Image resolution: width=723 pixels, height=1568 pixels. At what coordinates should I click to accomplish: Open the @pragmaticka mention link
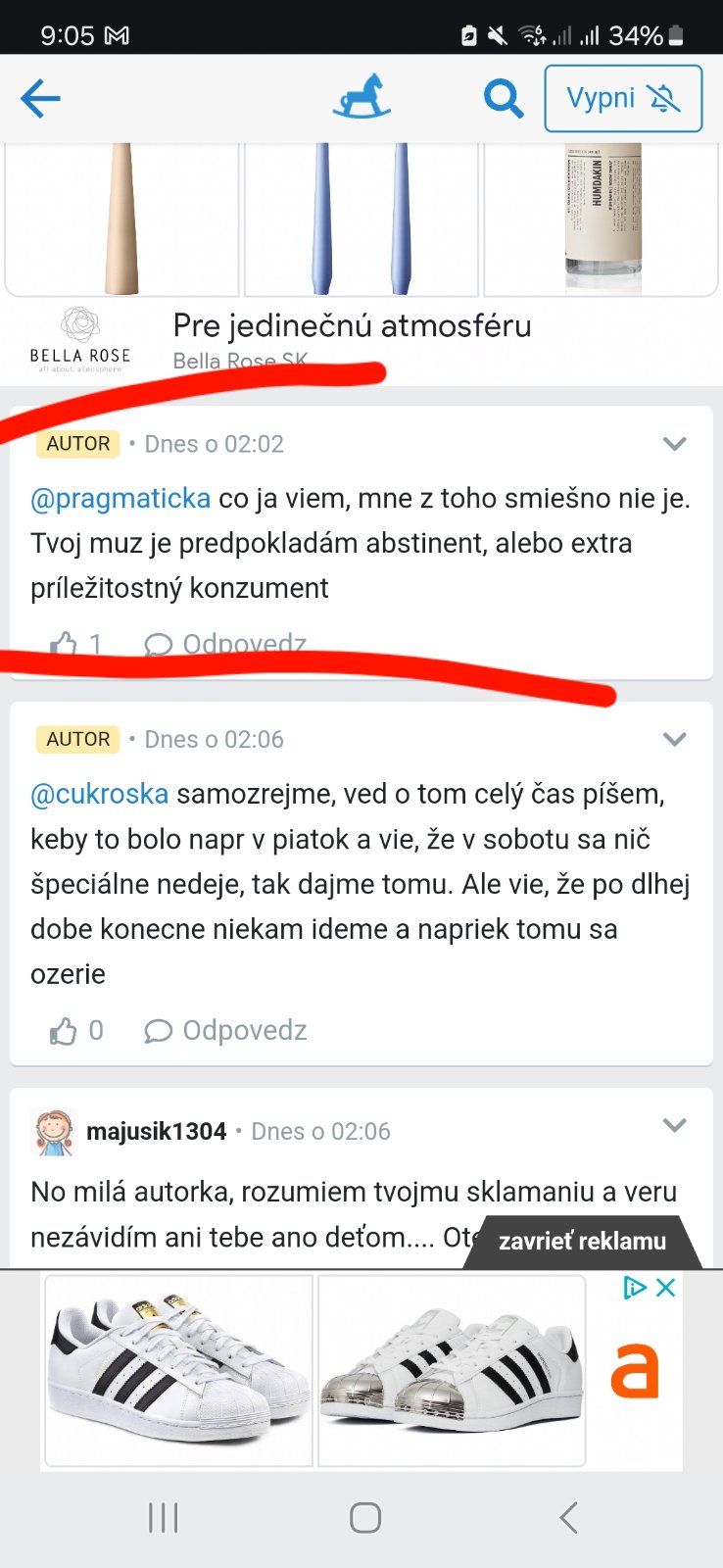point(120,499)
